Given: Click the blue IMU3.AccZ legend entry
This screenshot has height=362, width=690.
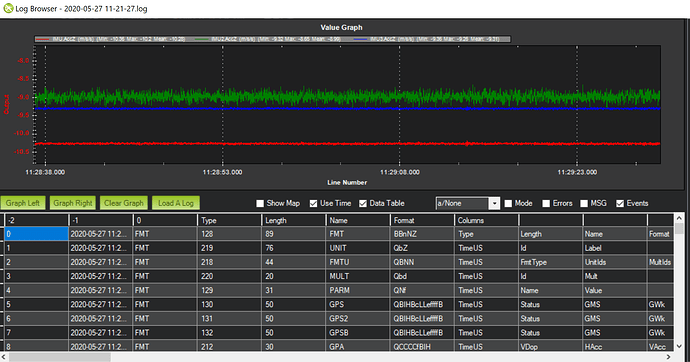Looking at the screenshot, I should (430, 39).
